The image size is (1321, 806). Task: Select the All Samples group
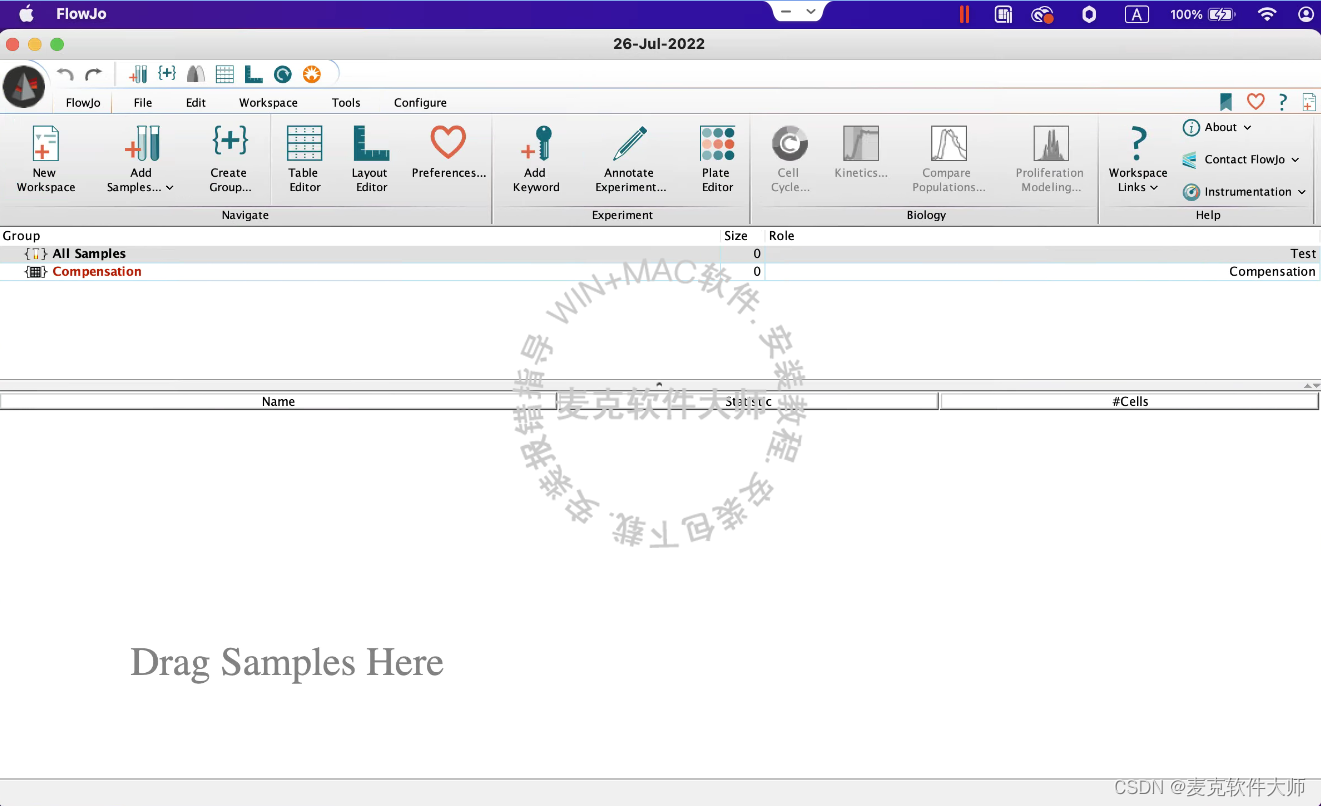89,254
